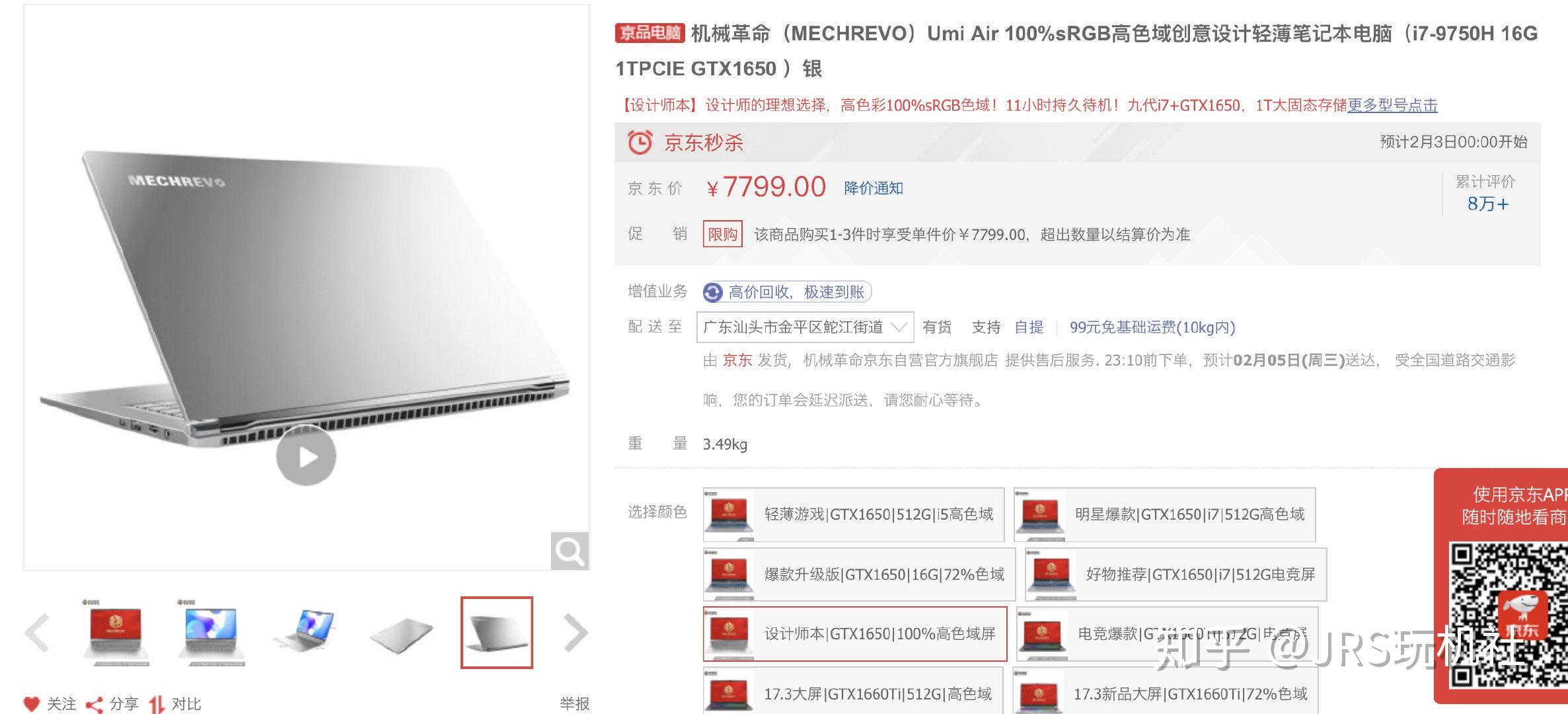
Task: Click the 京东秒杀 clock icon
Action: [x=640, y=142]
